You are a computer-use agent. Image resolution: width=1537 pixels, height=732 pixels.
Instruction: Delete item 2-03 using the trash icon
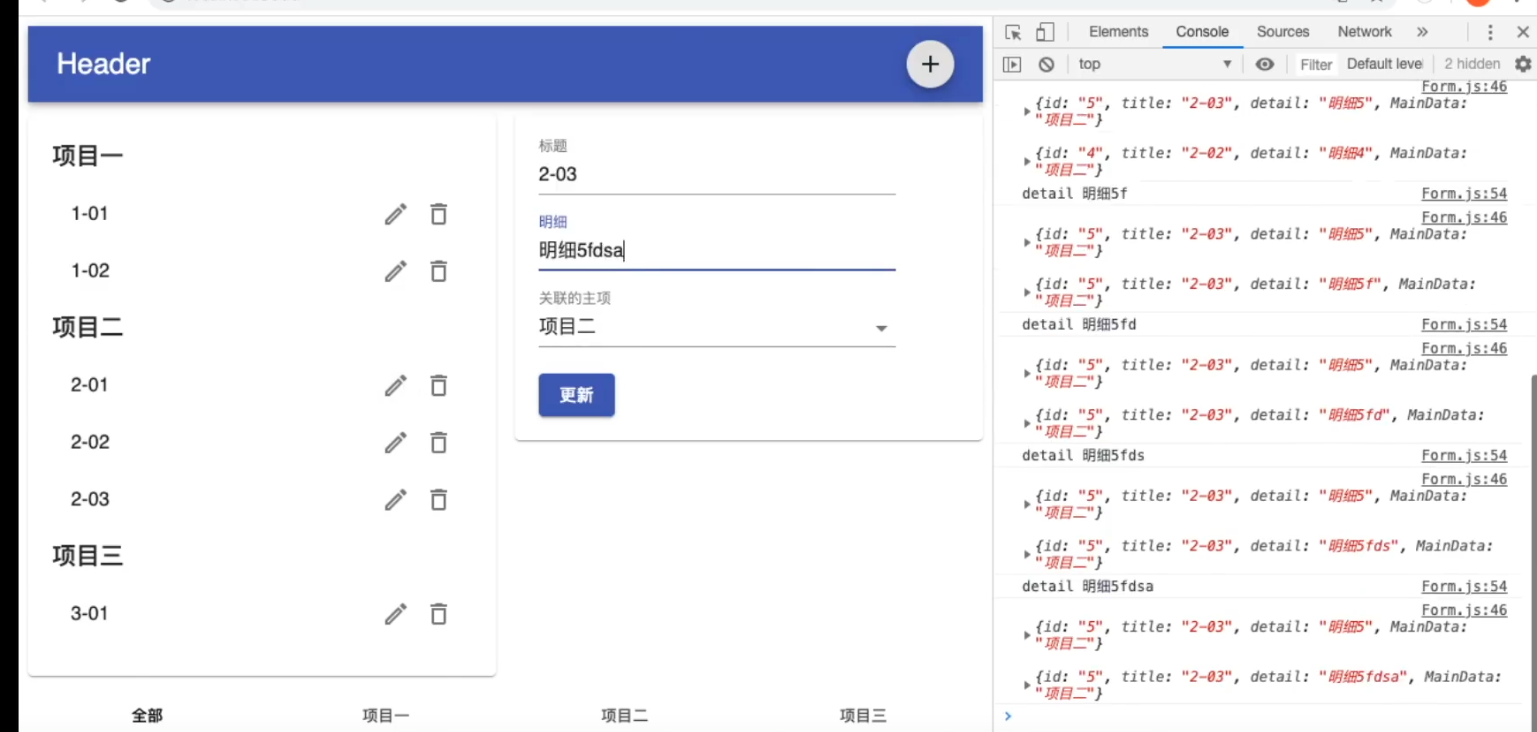pyautogui.click(x=438, y=500)
